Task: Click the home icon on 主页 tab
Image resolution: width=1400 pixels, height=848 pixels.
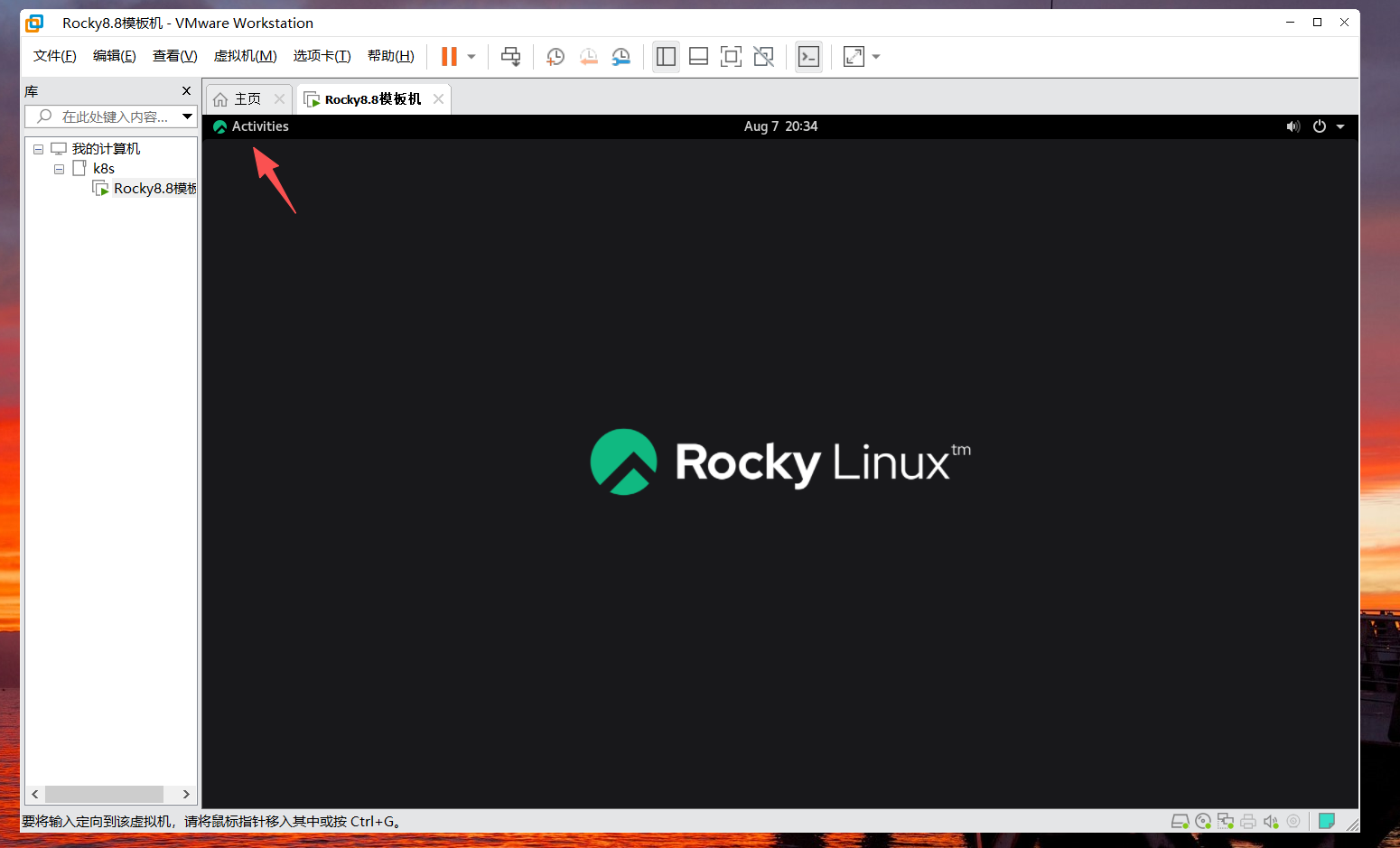Action: [x=220, y=99]
